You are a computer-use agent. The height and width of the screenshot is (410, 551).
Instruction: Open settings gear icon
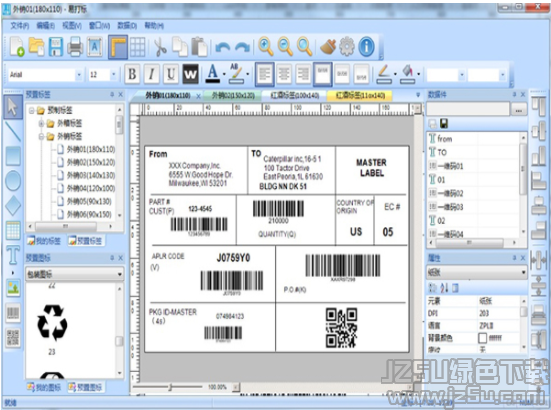click(347, 47)
